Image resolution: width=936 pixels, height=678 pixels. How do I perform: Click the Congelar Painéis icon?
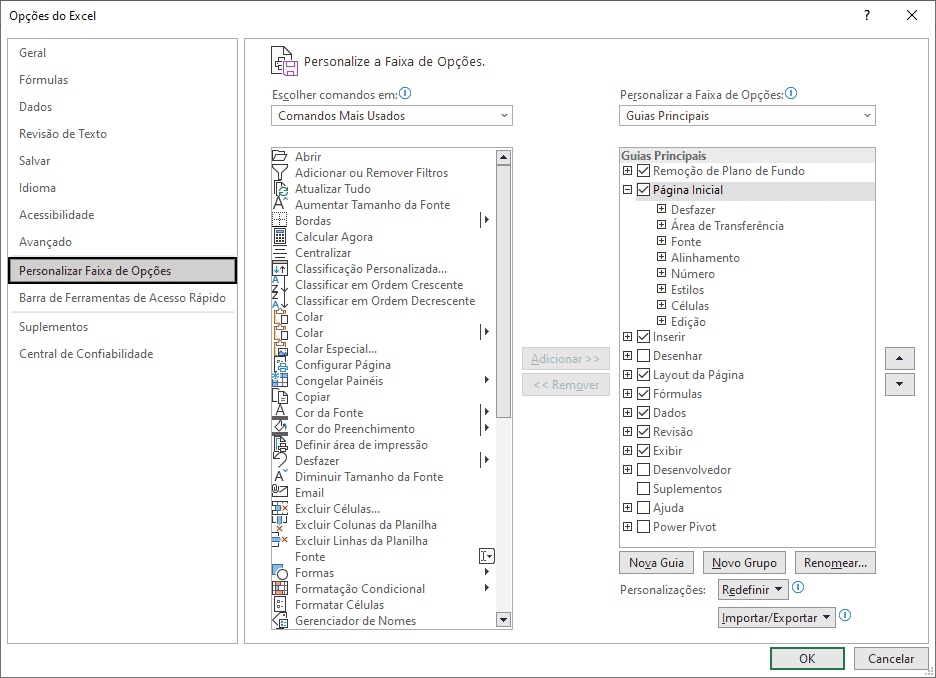pos(279,380)
